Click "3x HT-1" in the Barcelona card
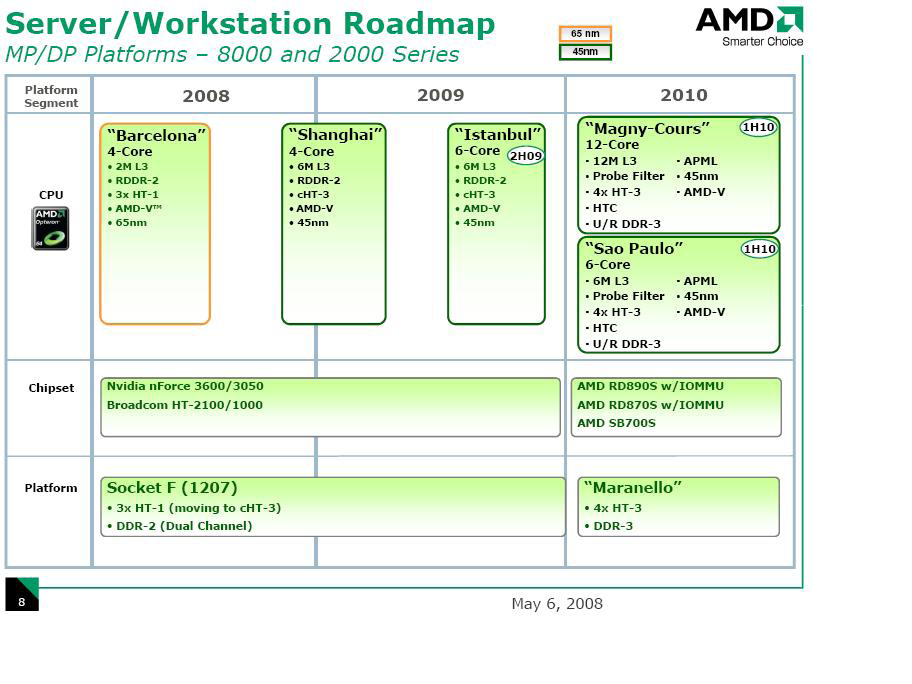The width and height of the screenshot is (912, 684). [137, 194]
